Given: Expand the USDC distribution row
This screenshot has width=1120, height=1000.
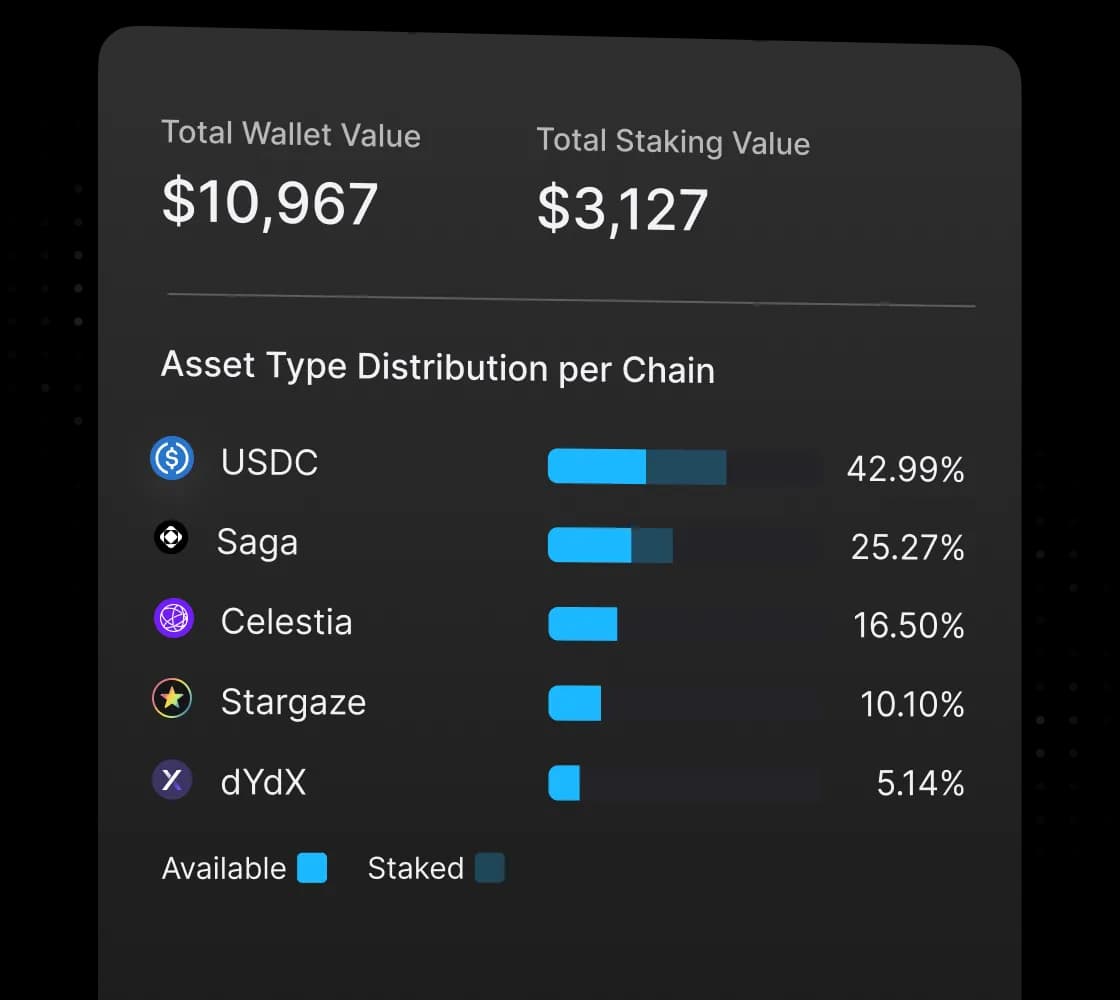Looking at the screenshot, I should point(684,466).
